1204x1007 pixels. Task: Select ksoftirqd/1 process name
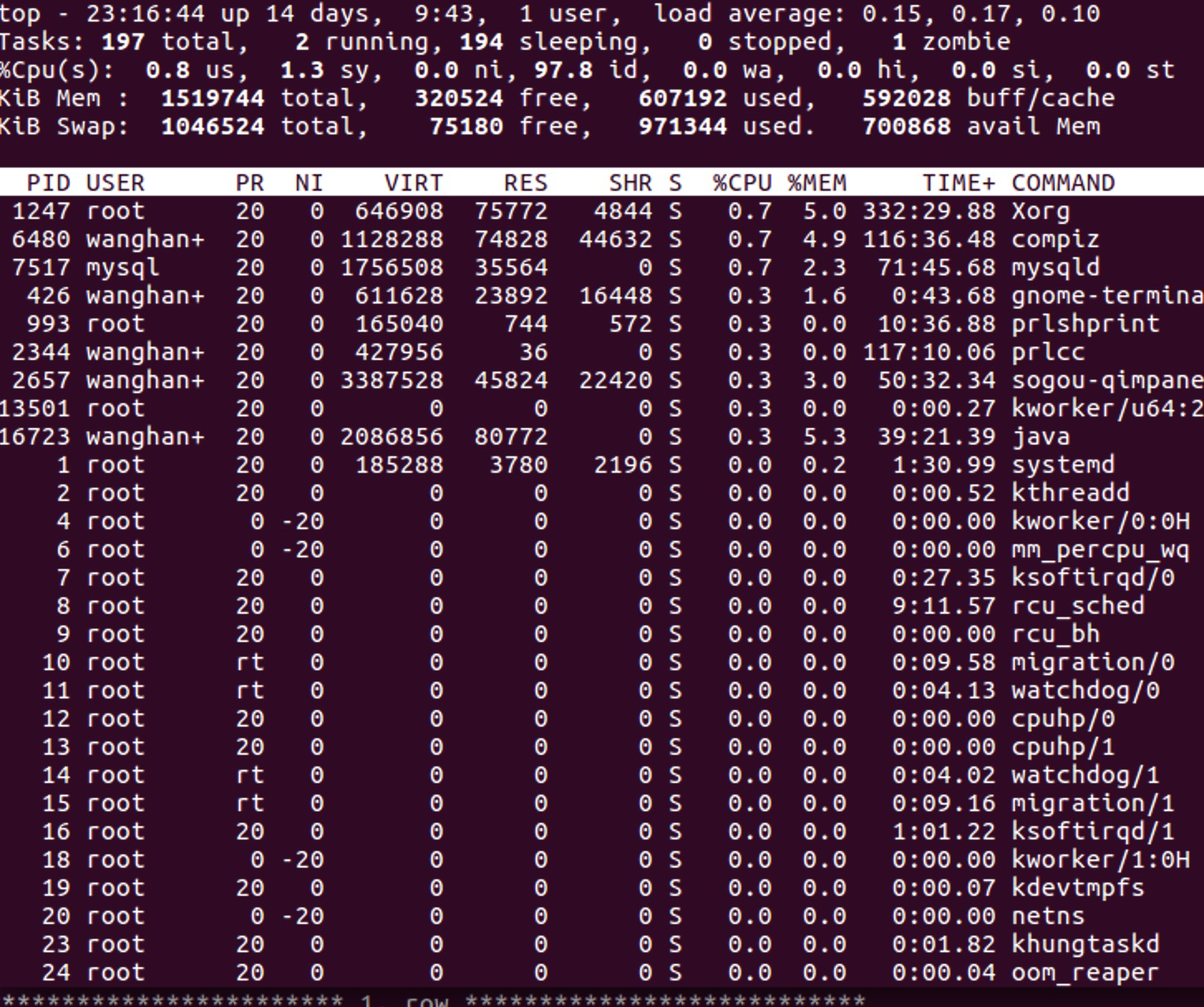pos(1093,832)
